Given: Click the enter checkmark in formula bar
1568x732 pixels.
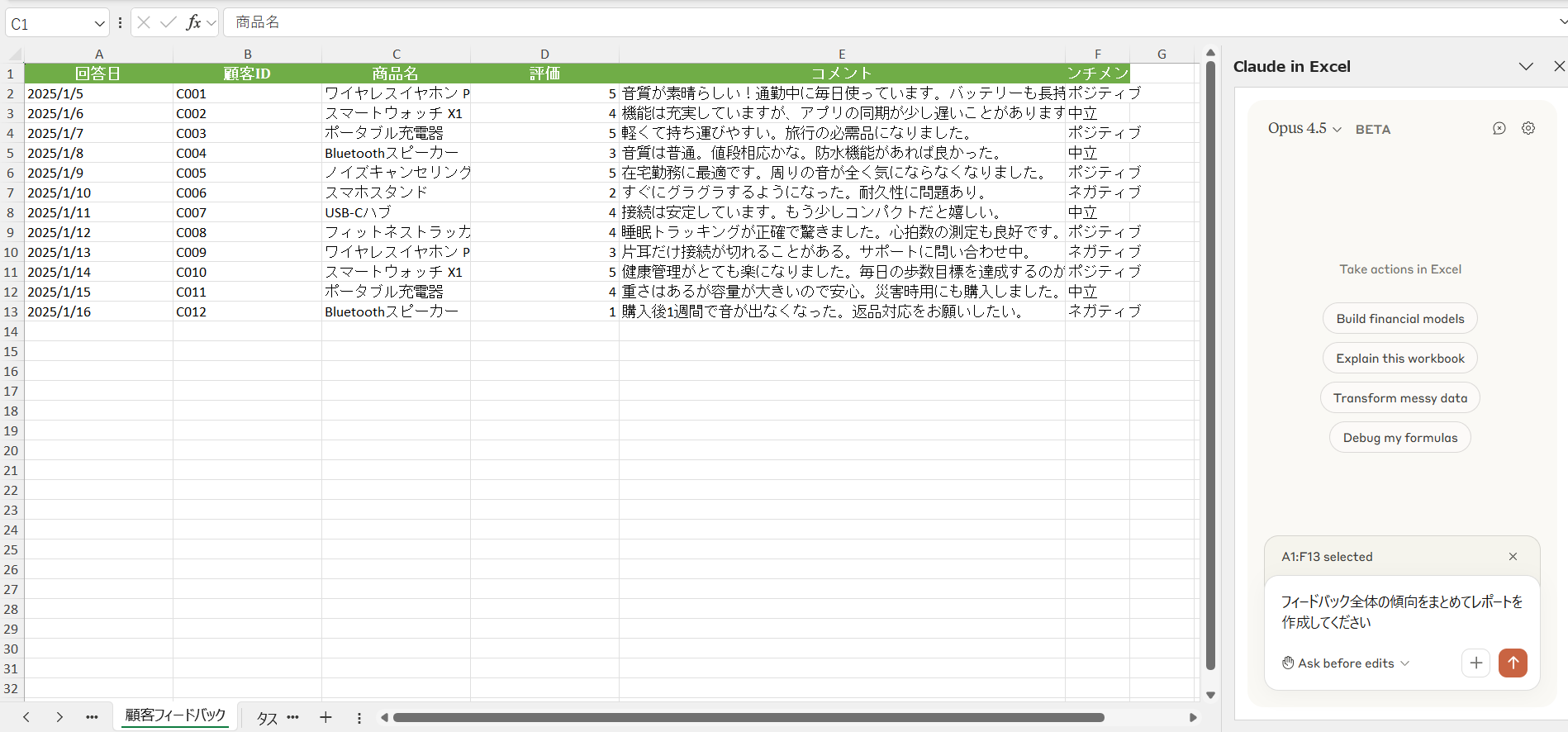Looking at the screenshot, I should 169,22.
